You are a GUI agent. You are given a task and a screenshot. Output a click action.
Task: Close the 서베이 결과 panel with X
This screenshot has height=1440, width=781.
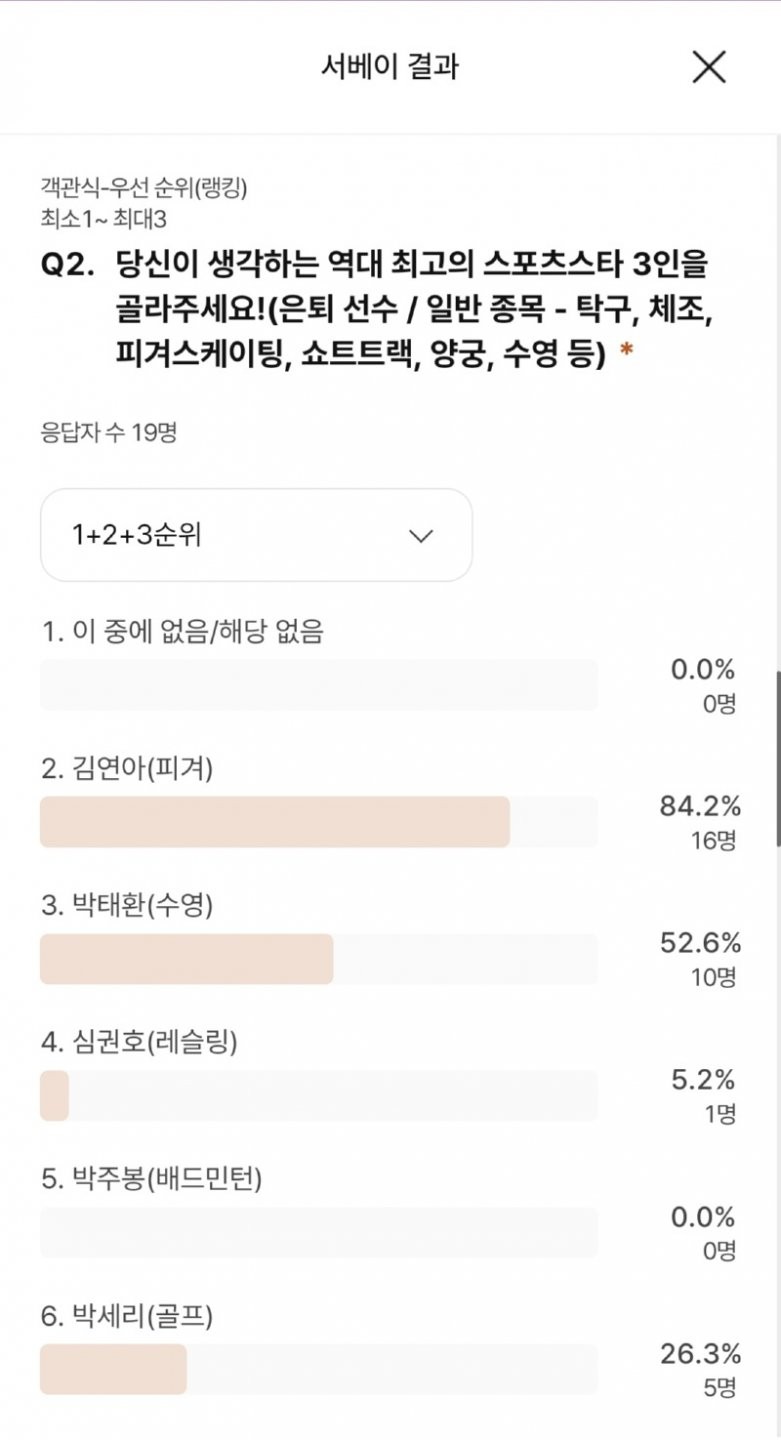[709, 67]
